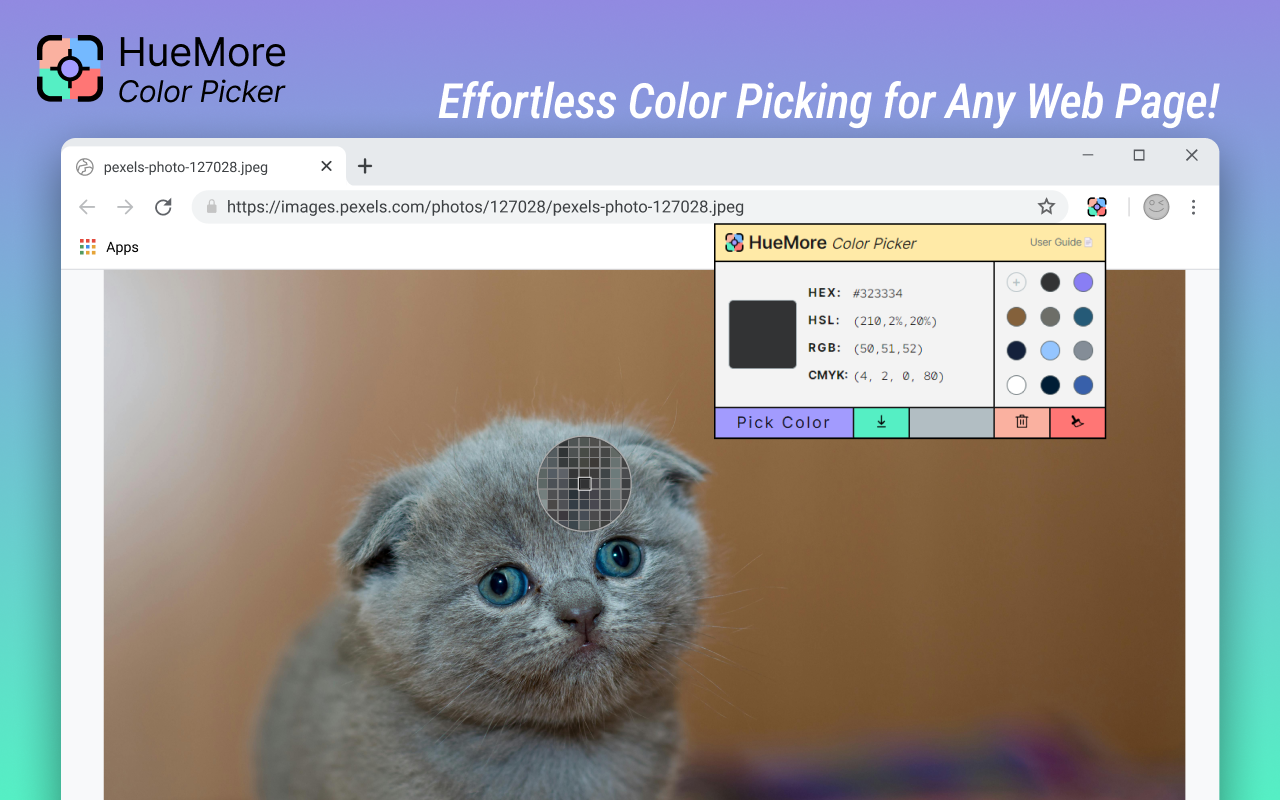Select the purple palette swatch

(x=1083, y=282)
